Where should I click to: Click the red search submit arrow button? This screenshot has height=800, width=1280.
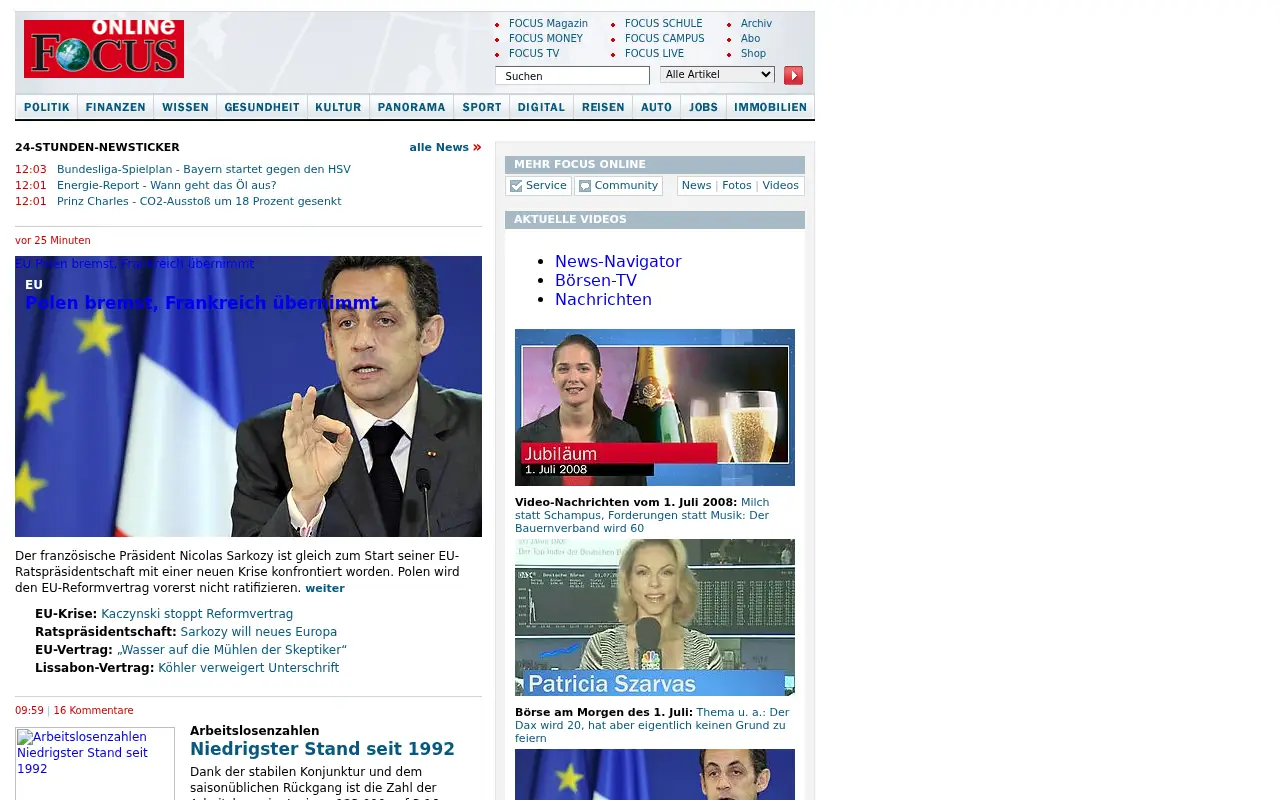[793, 75]
